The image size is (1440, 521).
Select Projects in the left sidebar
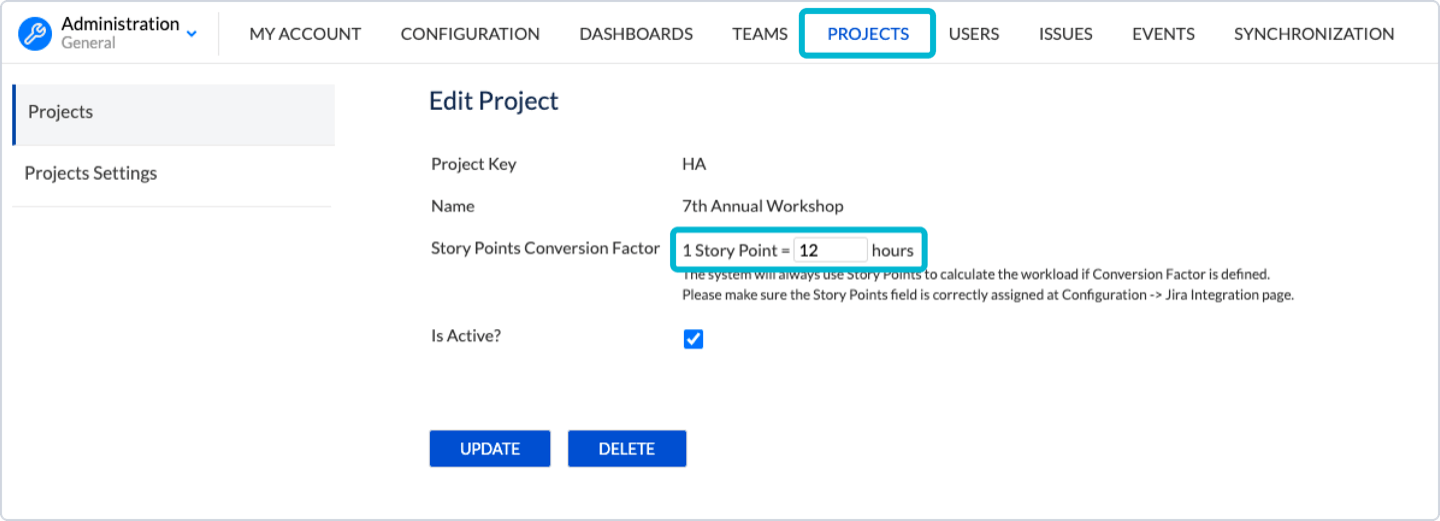pyautogui.click(x=173, y=112)
